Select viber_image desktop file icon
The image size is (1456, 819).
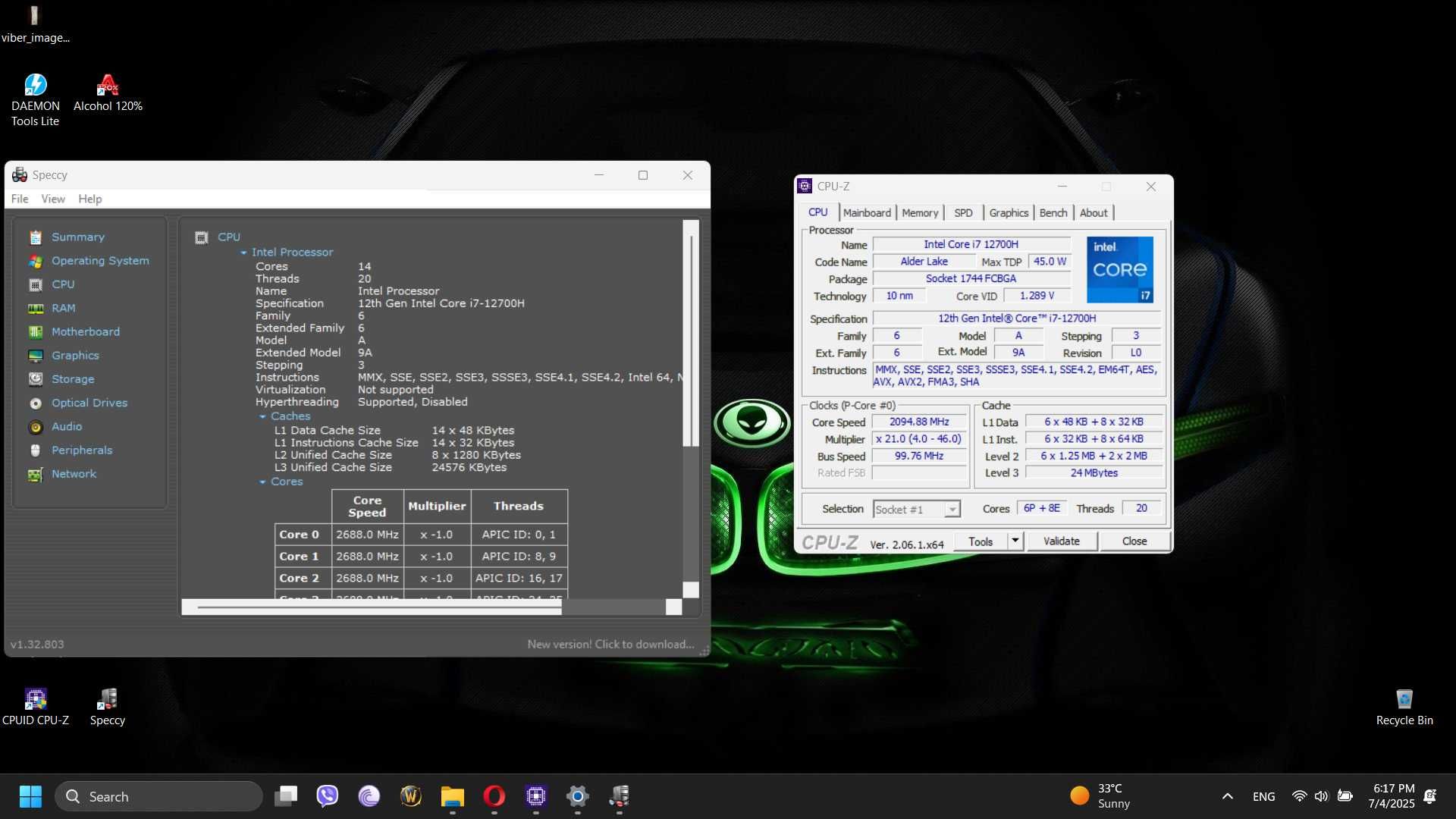click(35, 24)
